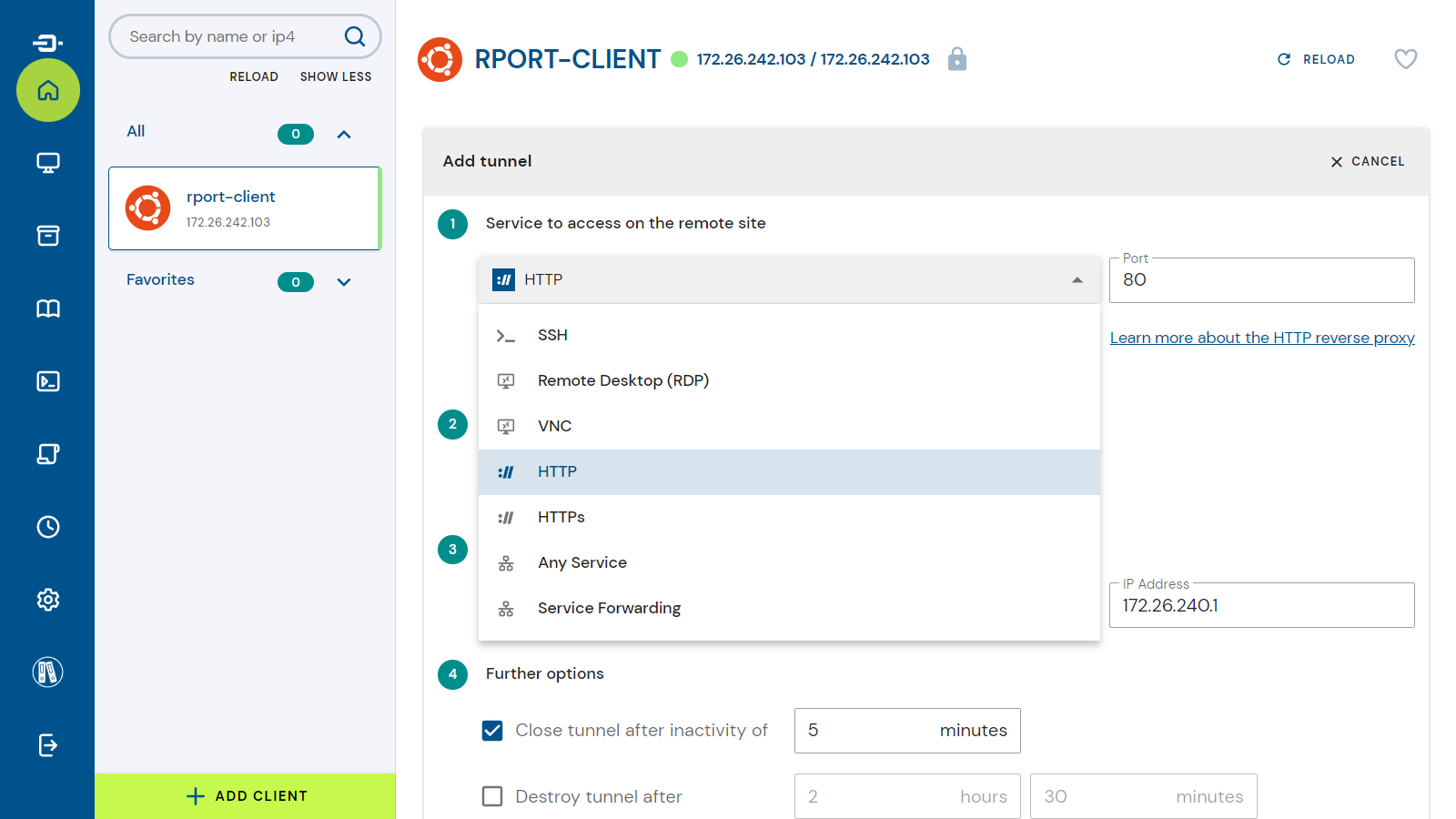The height and width of the screenshot is (819, 1456).
Task: Enable Destroy tunnel after checkbox
Action: (x=492, y=796)
